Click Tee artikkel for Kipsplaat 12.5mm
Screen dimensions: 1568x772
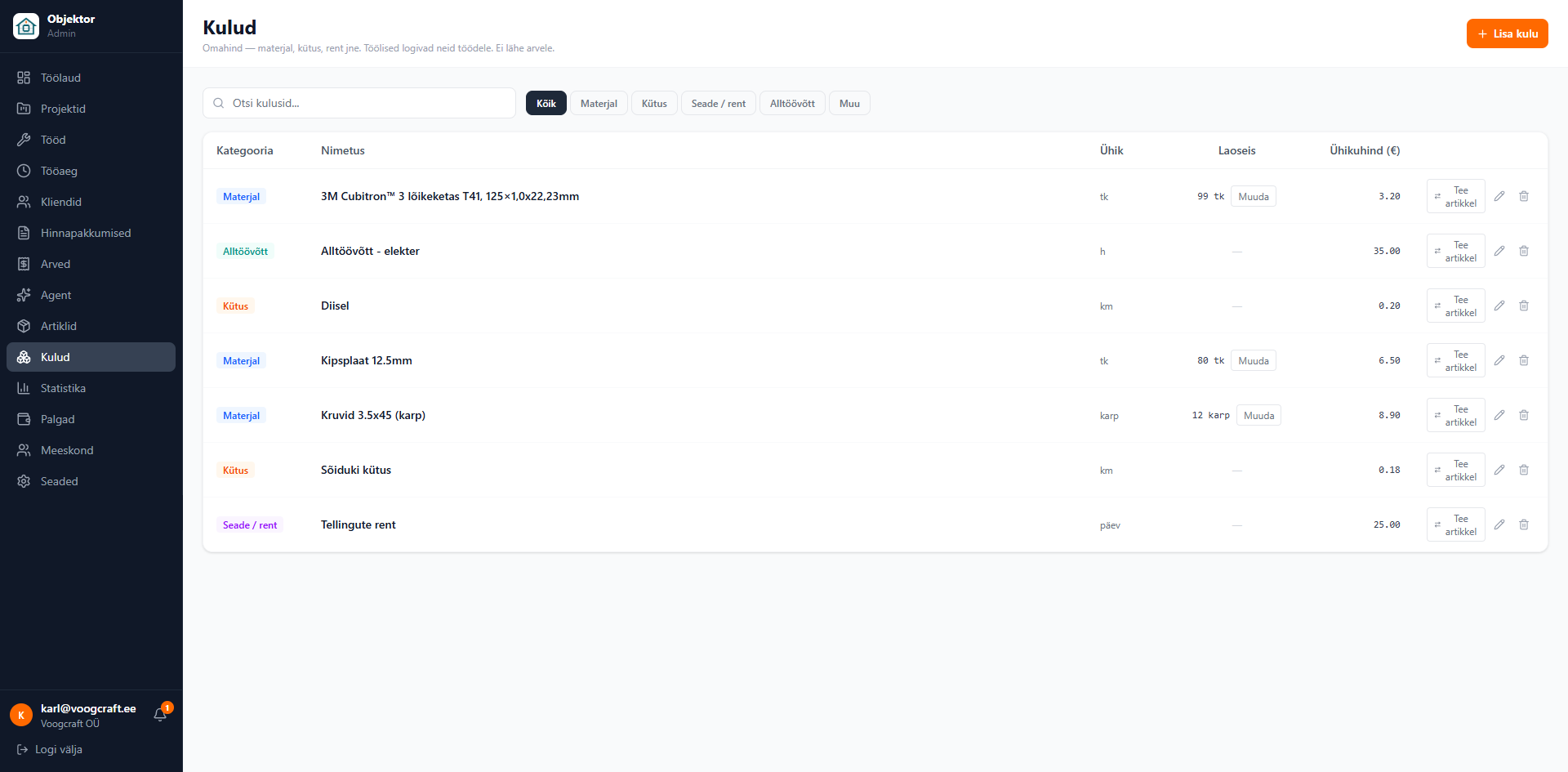[x=1456, y=360]
